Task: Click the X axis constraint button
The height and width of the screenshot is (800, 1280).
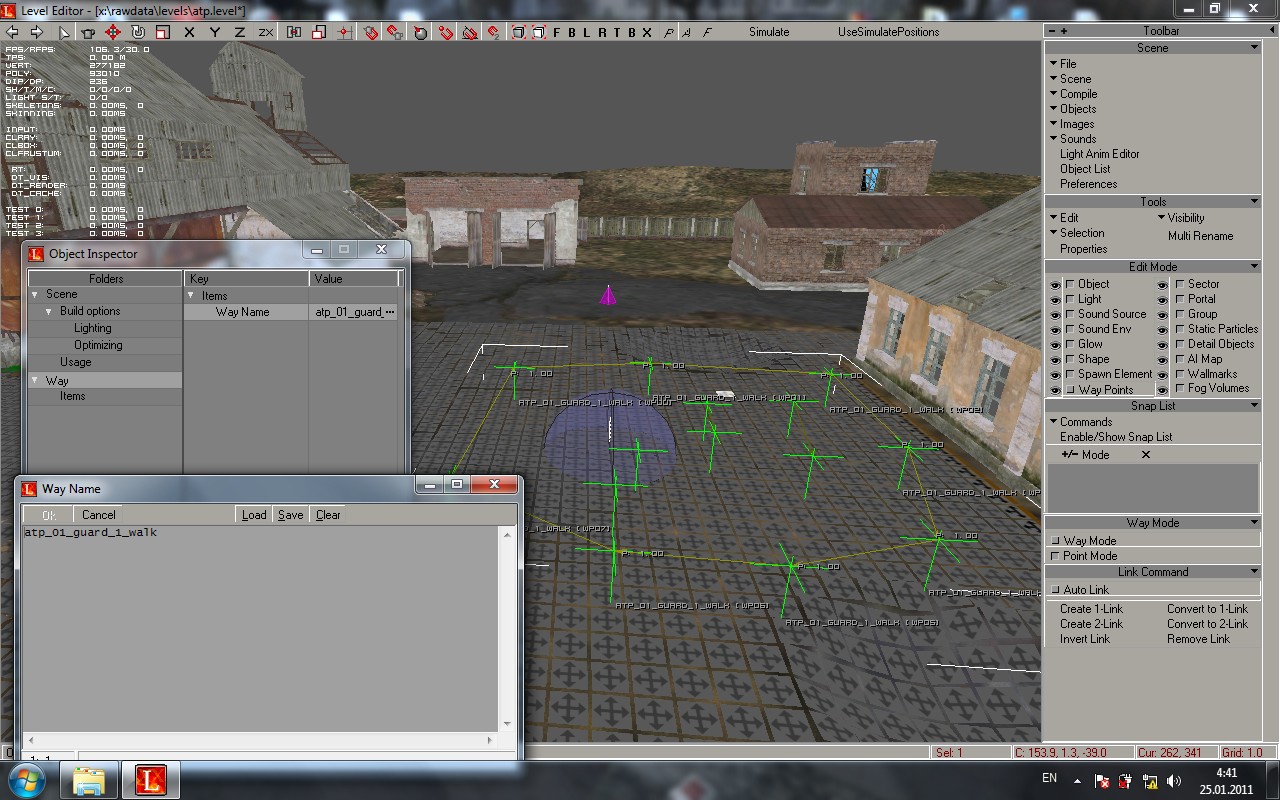Action: [189, 32]
